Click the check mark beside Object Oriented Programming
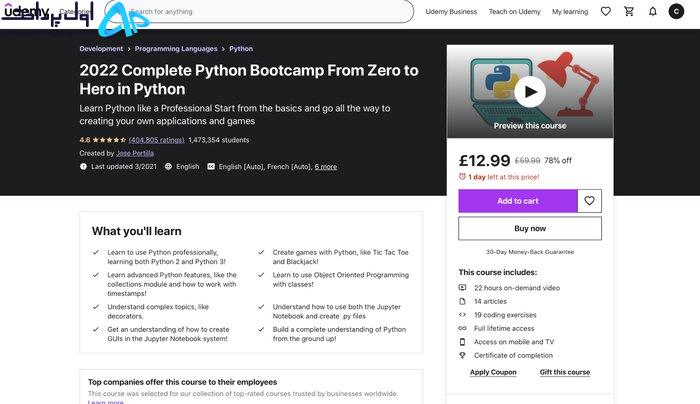The image size is (700, 404). coord(261,275)
